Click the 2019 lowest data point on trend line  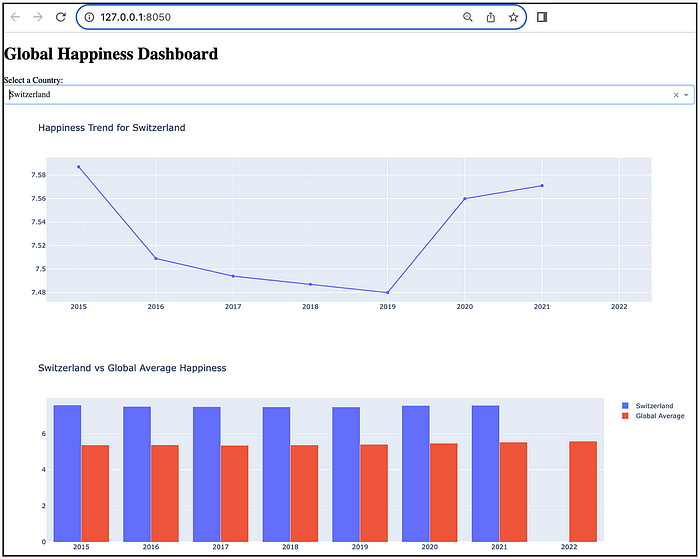pyautogui.click(x=388, y=292)
